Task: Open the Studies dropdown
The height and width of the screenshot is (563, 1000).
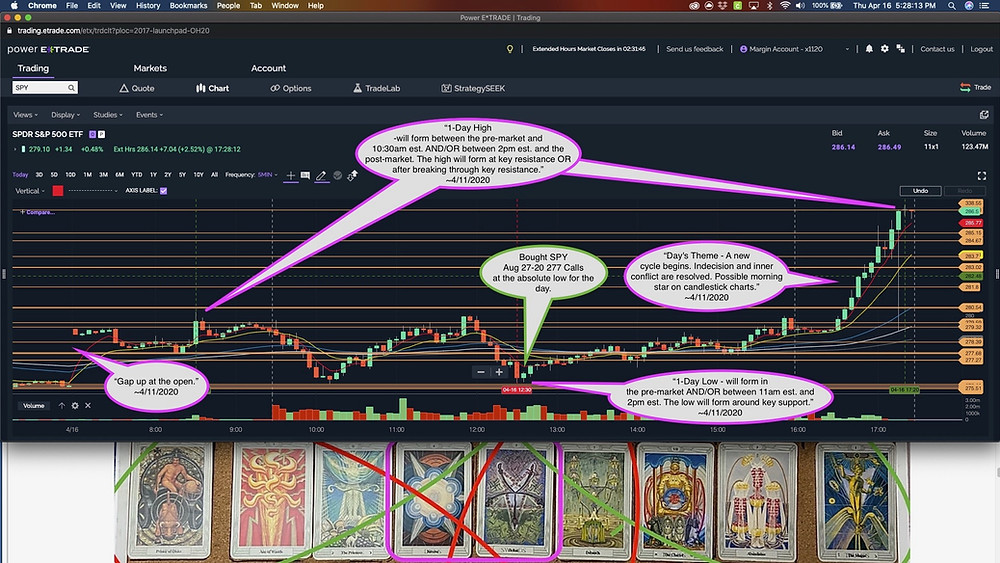Action: click(108, 115)
